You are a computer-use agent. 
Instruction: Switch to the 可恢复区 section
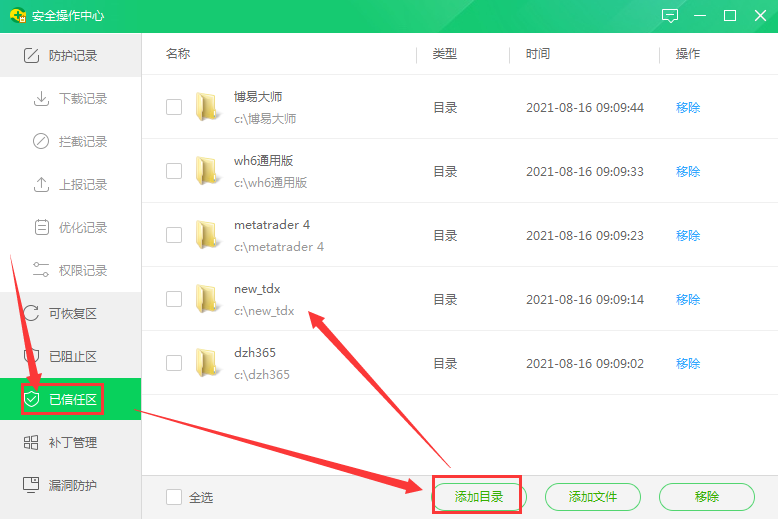[x=70, y=313]
